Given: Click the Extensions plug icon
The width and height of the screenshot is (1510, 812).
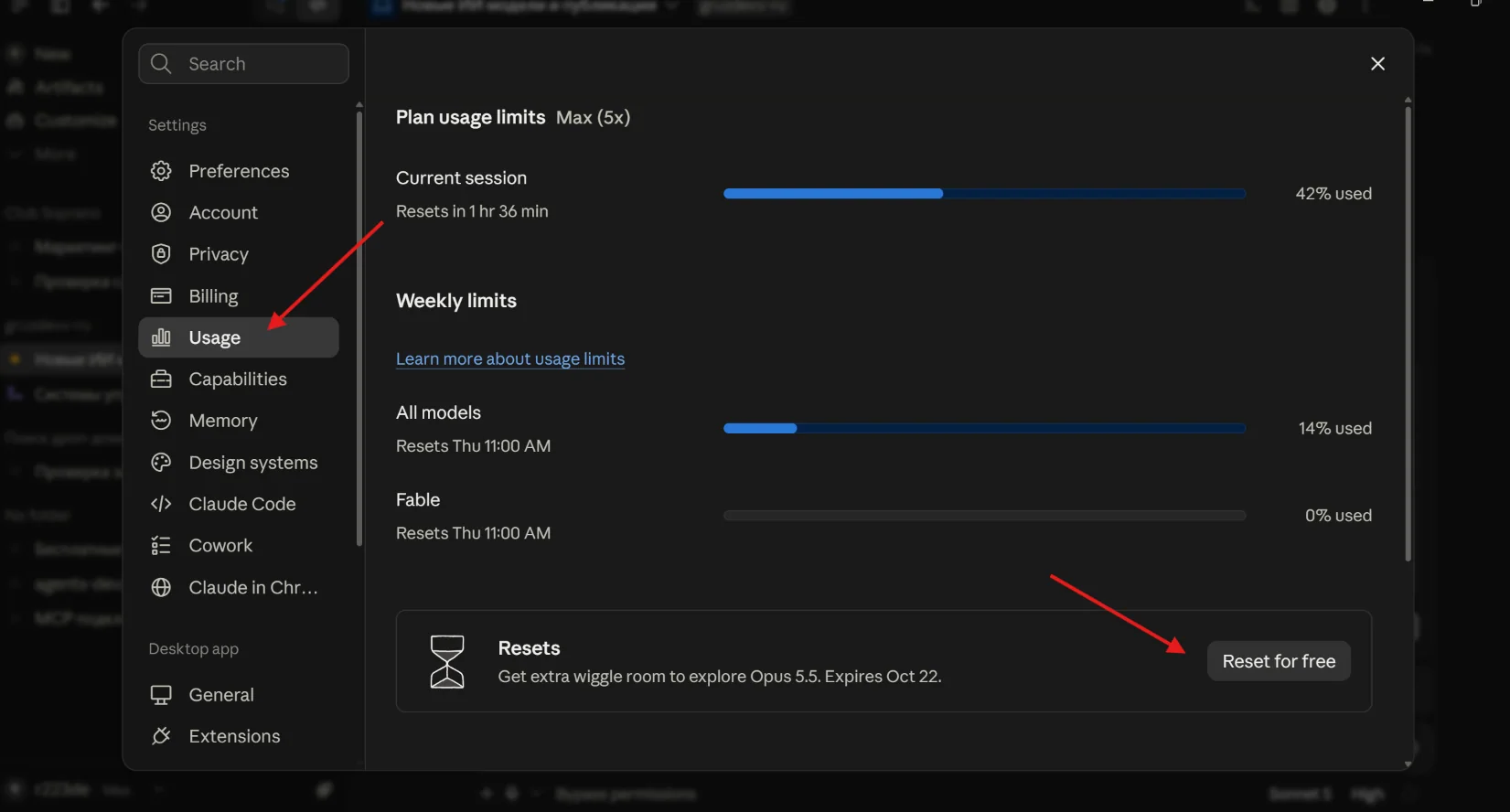Looking at the screenshot, I should [x=161, y=736].
